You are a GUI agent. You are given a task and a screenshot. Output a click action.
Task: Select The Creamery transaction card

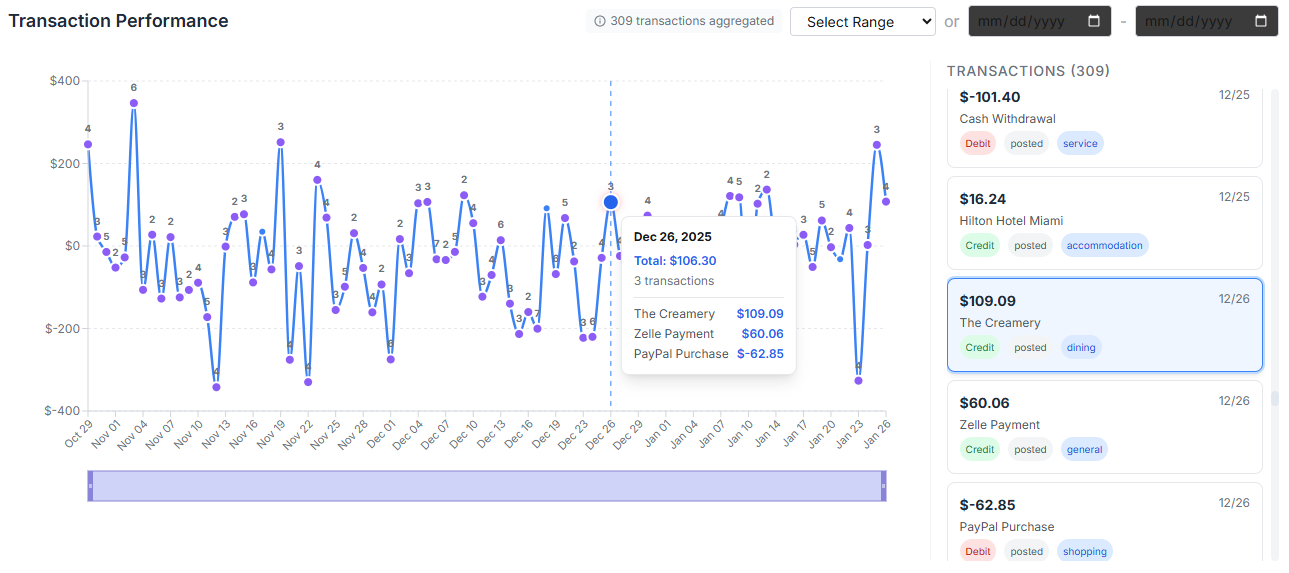click(1104, 323)
